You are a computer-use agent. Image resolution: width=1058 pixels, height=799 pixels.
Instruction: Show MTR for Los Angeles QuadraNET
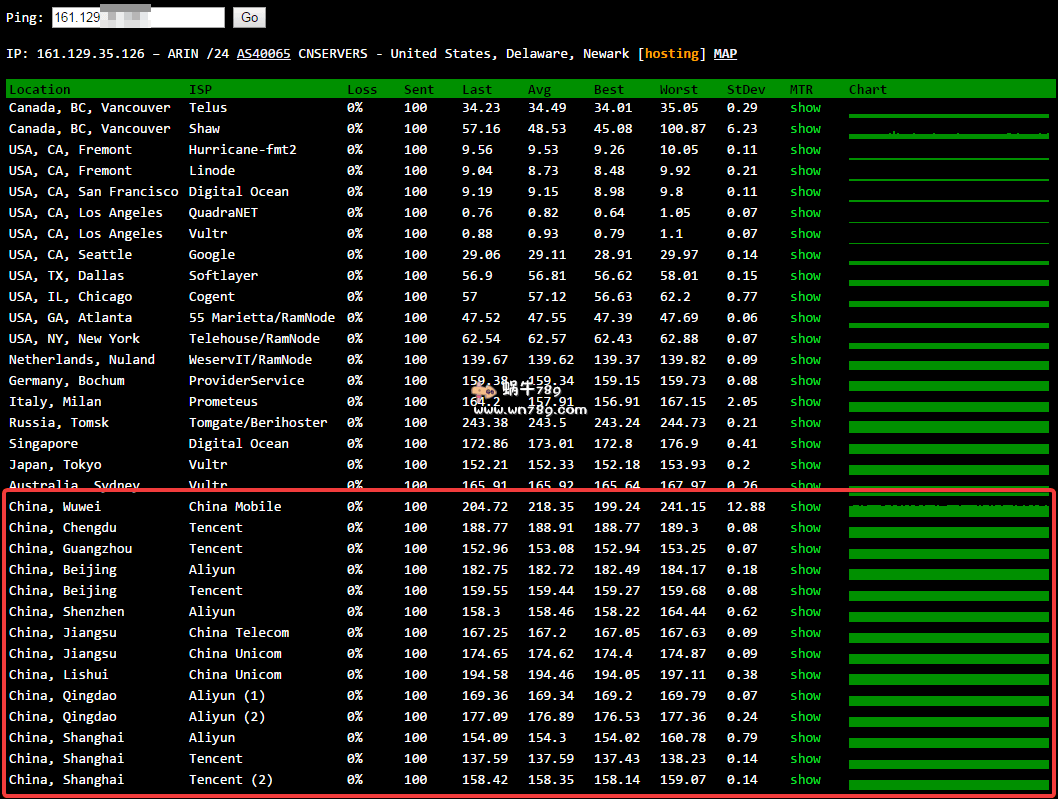(x=805, y=213)
